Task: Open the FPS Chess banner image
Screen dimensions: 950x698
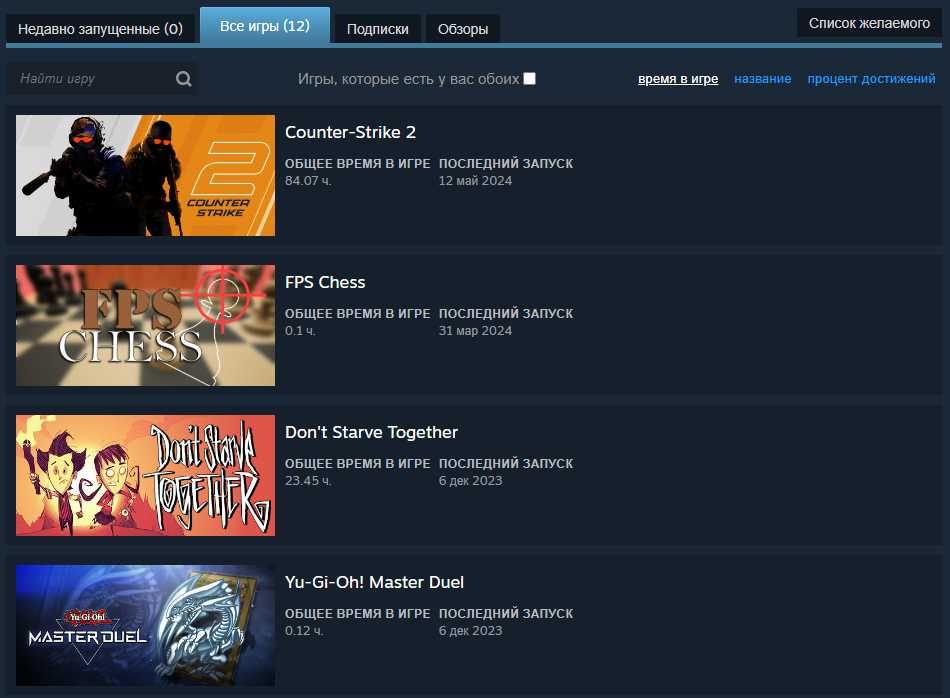Action: tap(145, 325)
